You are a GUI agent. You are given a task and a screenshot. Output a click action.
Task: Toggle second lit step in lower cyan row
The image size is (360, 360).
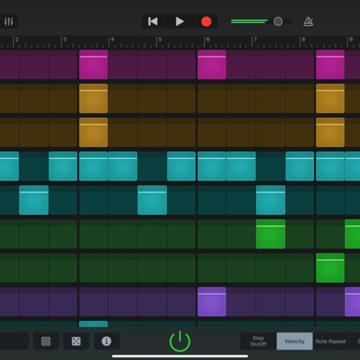pyautogui.click(x=152, y=200)
